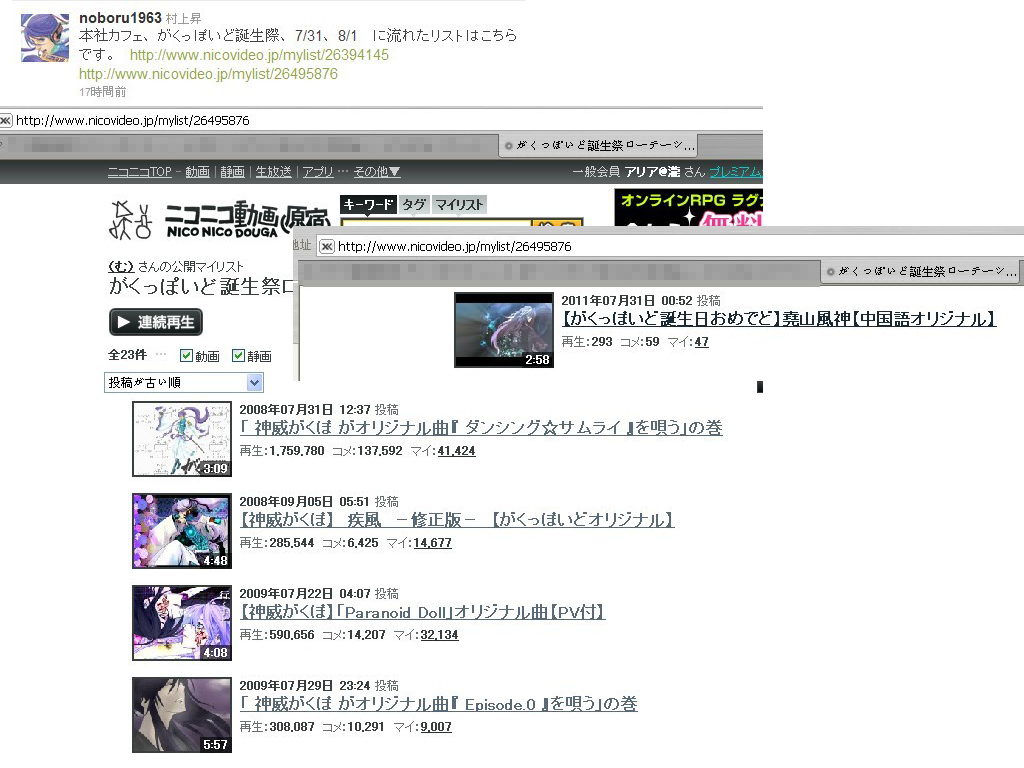The image size is (1024, 768).
Task: Click 全23件 item count text
Action: [x=127, y=355]
